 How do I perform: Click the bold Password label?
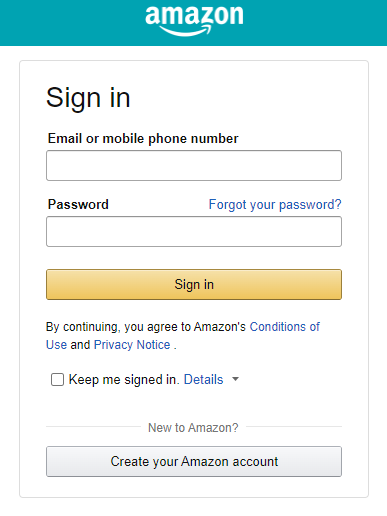pos(78,204)
